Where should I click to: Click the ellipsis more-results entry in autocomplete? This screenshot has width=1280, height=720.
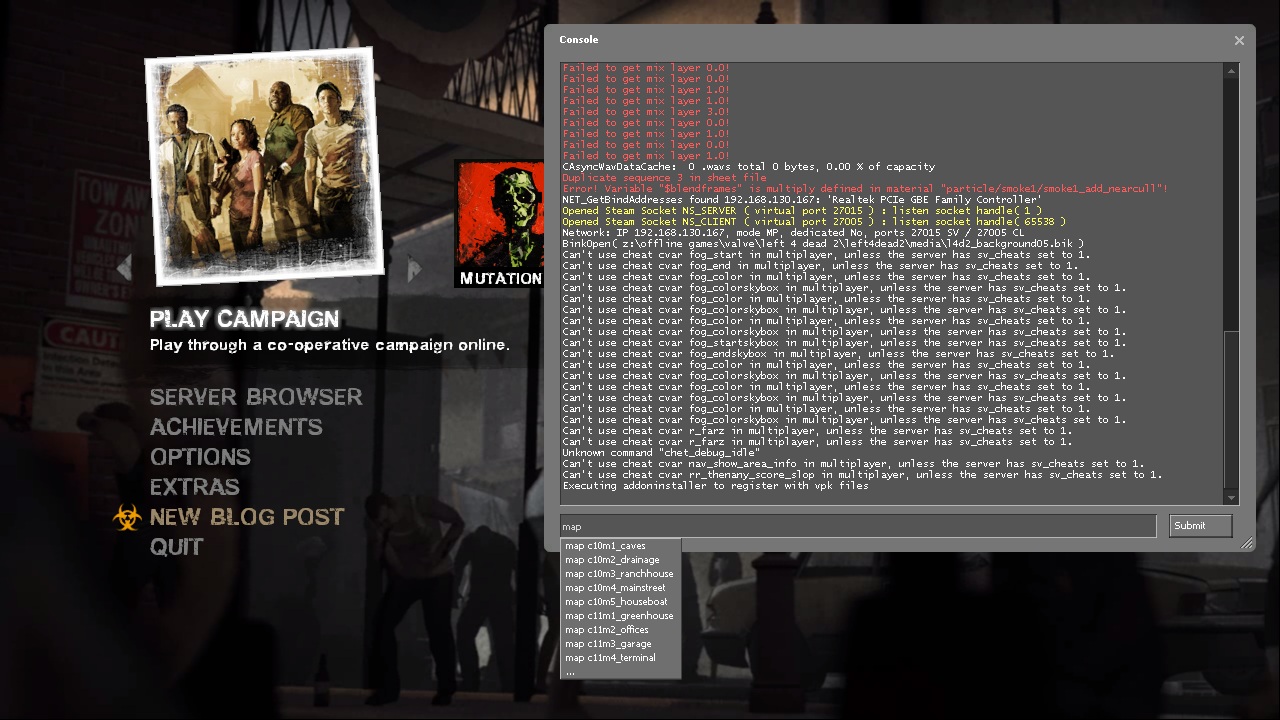tap(620, 672)
